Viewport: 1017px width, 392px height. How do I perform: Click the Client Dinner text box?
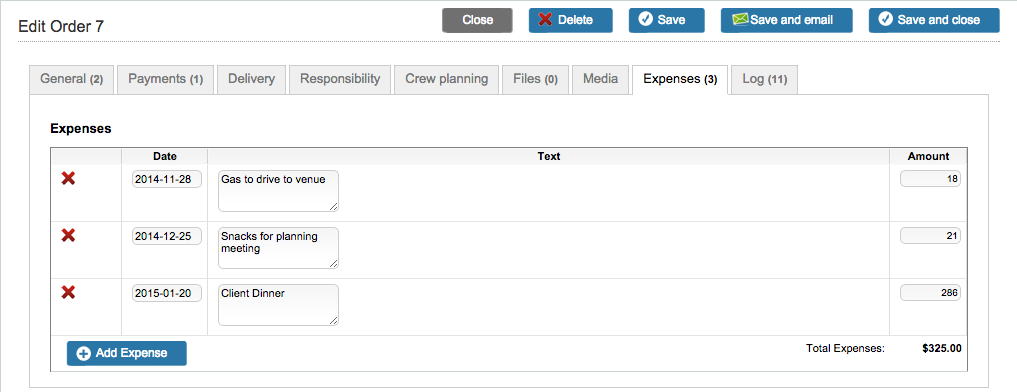[x=278, y=305]
